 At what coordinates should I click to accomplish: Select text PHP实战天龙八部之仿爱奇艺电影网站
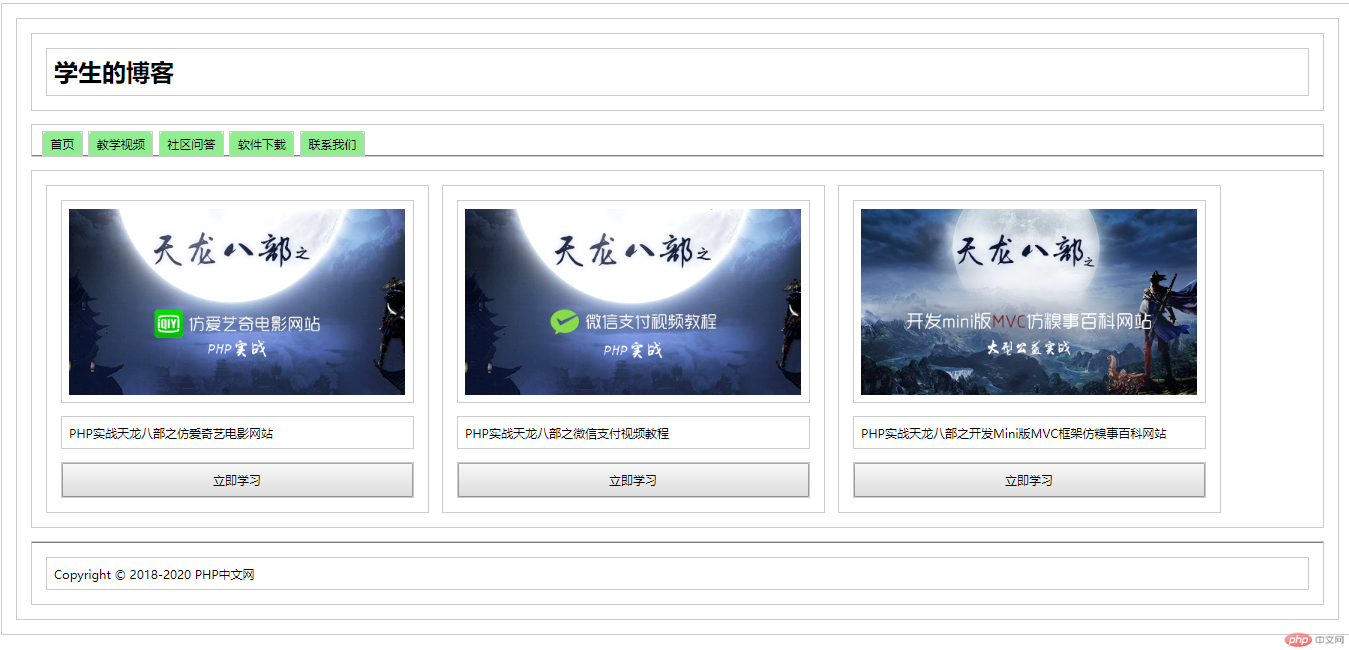click(171, 434)
